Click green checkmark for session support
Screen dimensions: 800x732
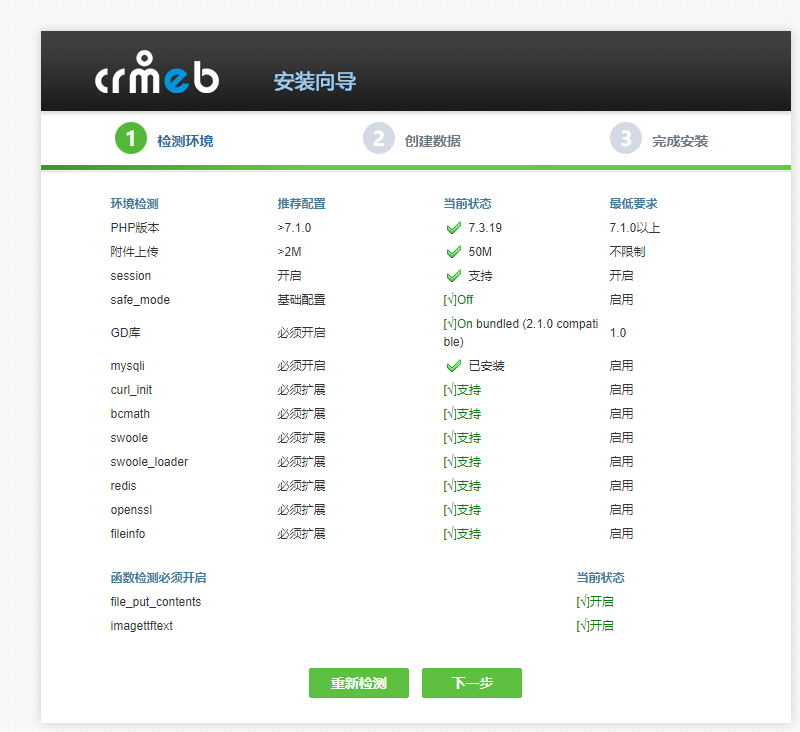pyautogui.click(x=454, y=276)
